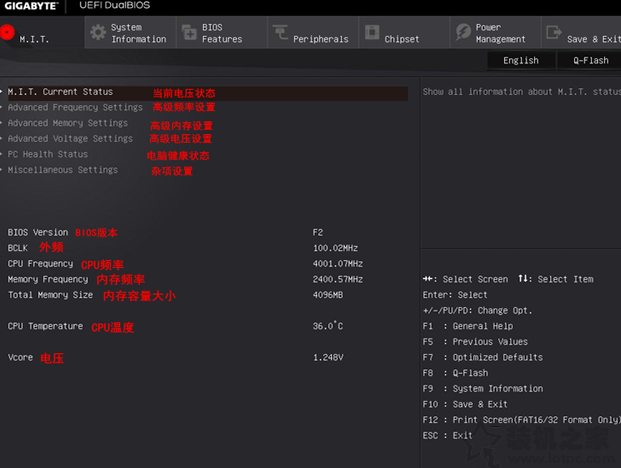Image resolution: width=621 pixels, height=468 pixels.
Task: Select the Total Memory Size row
Action: [50, 295]
